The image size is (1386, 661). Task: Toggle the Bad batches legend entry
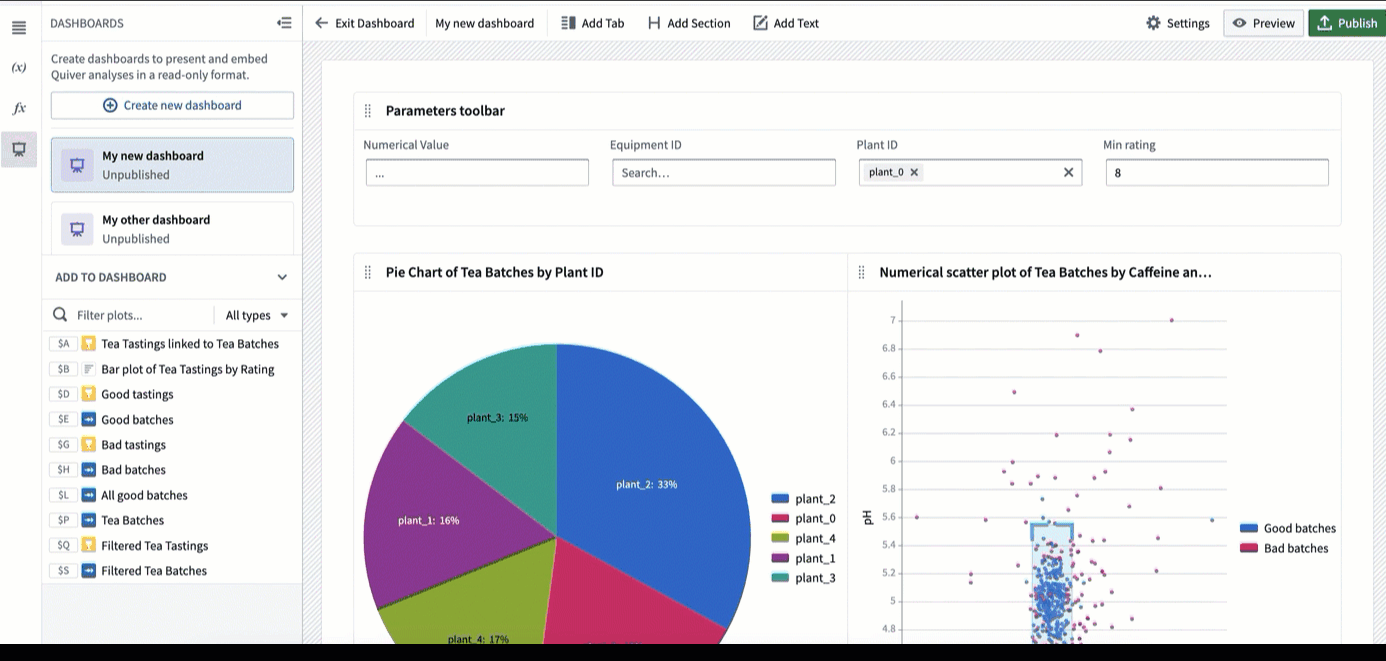point(1284,548)
